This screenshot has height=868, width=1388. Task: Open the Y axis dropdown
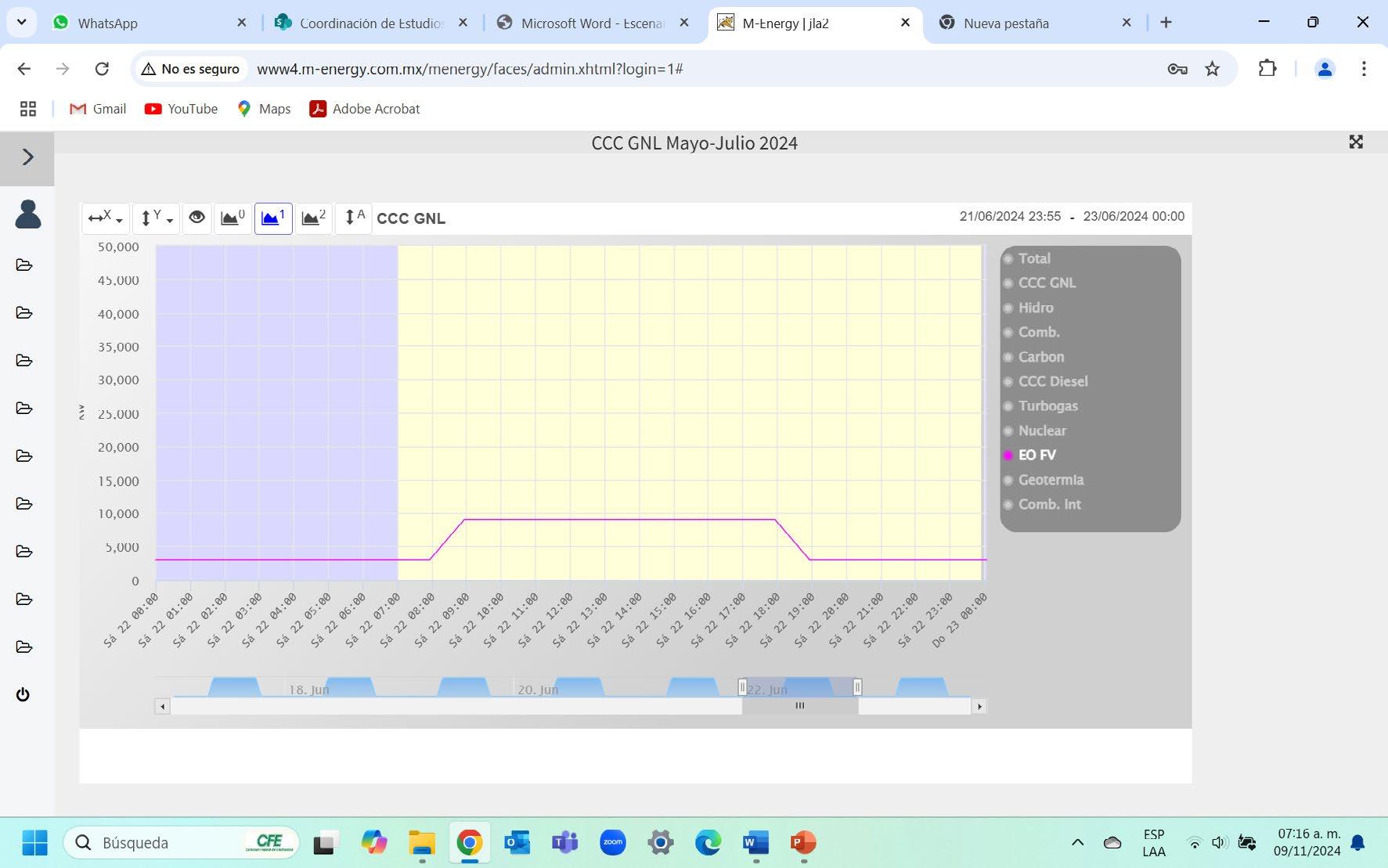click(156, 218)
